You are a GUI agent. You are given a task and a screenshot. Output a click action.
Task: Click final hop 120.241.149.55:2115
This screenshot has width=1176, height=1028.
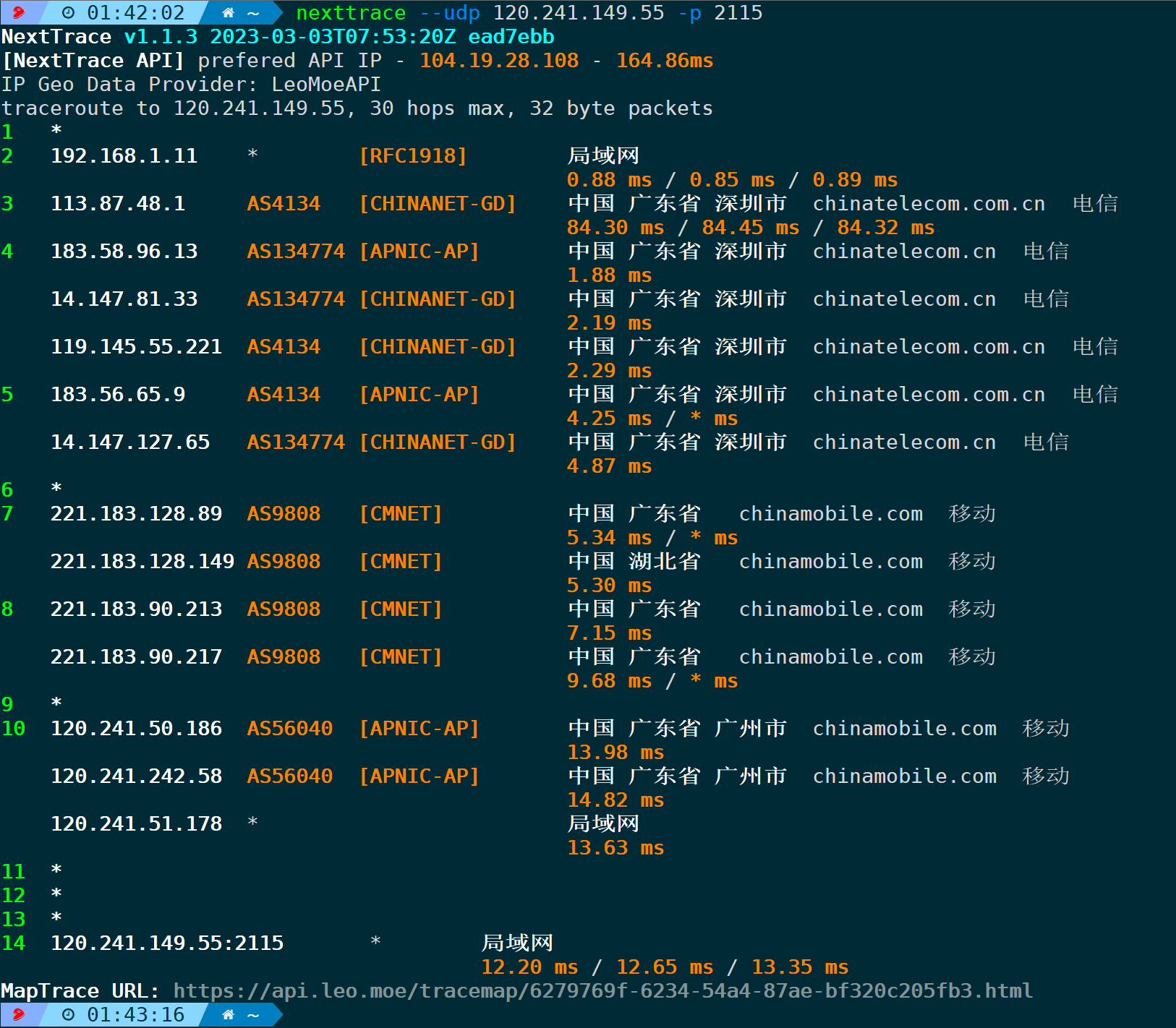coord(167,943)
